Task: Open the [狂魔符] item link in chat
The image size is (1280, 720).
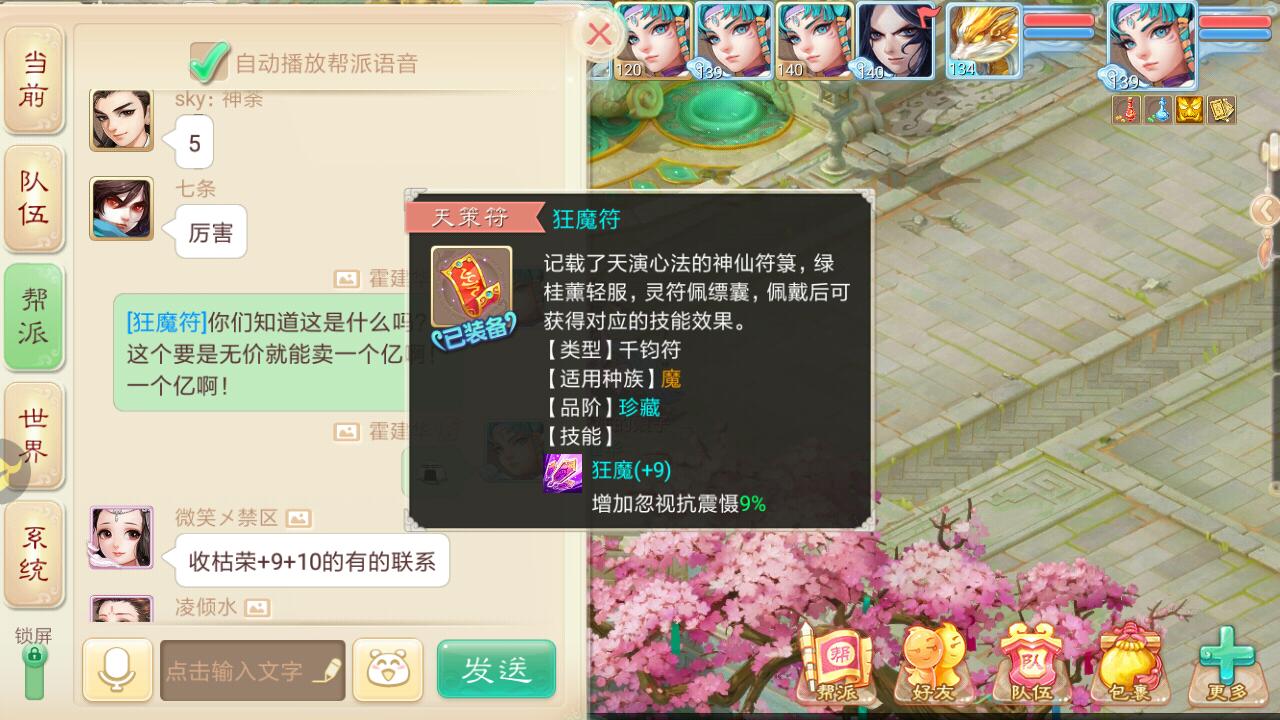Action: (167, 323)
